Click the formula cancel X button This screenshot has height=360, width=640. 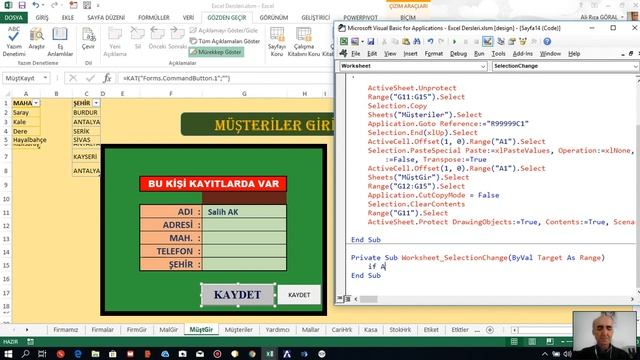point(73,78)
